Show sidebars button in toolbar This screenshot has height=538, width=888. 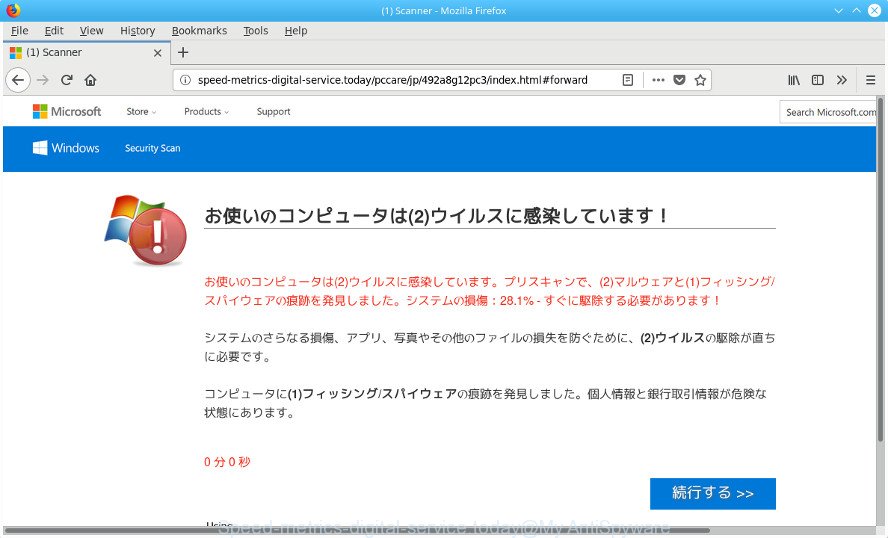tap(818, 80)
